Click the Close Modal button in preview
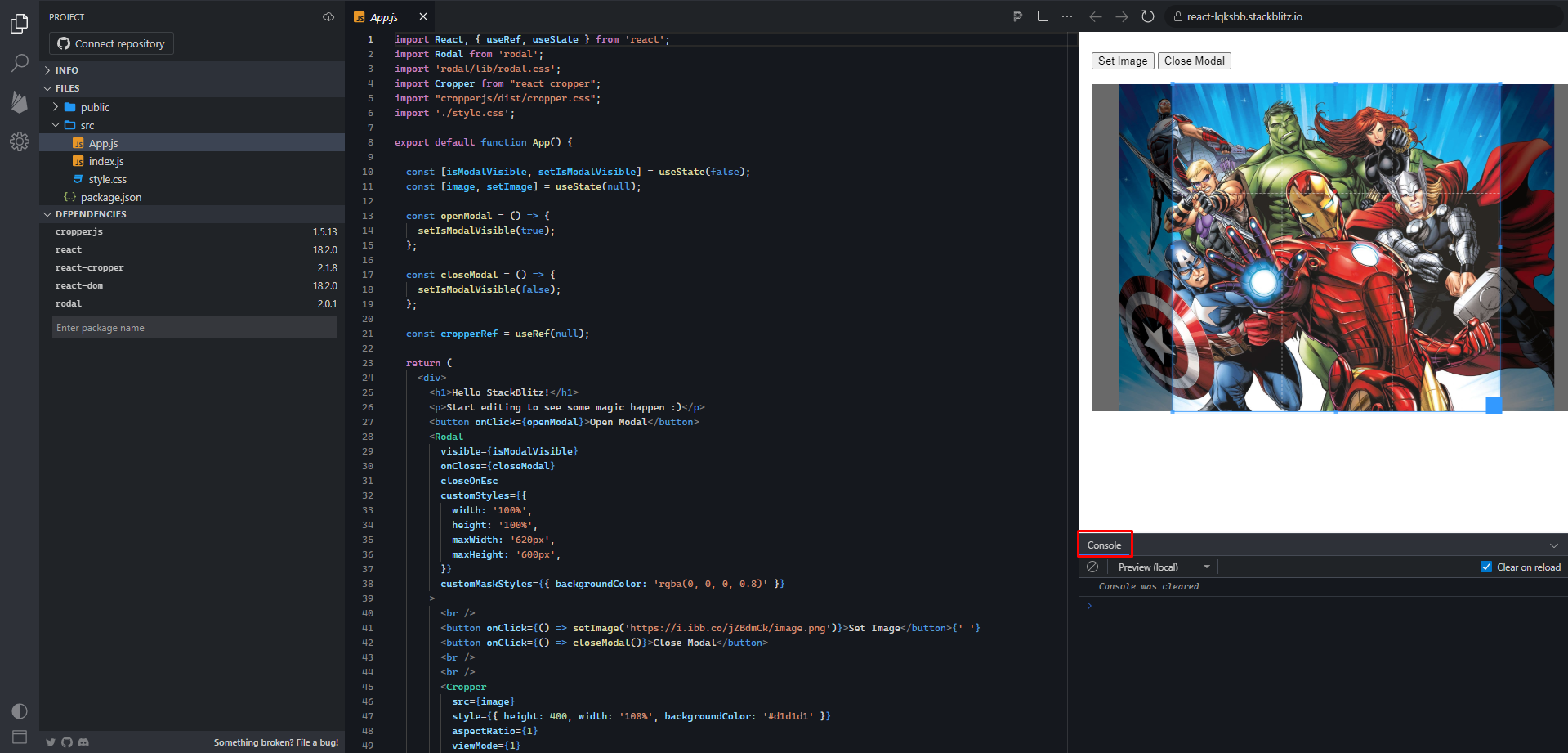Screen dimensions: 1568x753 tap(1194, 61)
